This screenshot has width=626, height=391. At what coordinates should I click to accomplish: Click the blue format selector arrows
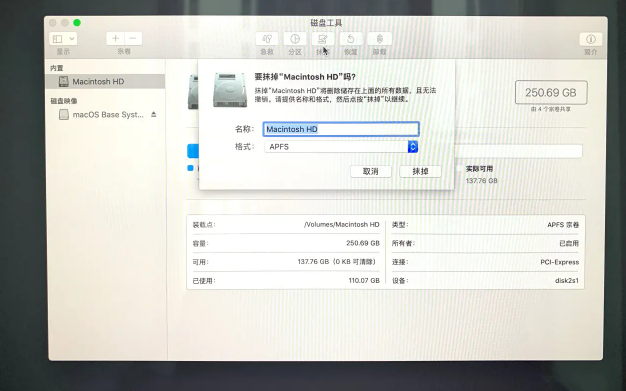click(x=413, y=147)
